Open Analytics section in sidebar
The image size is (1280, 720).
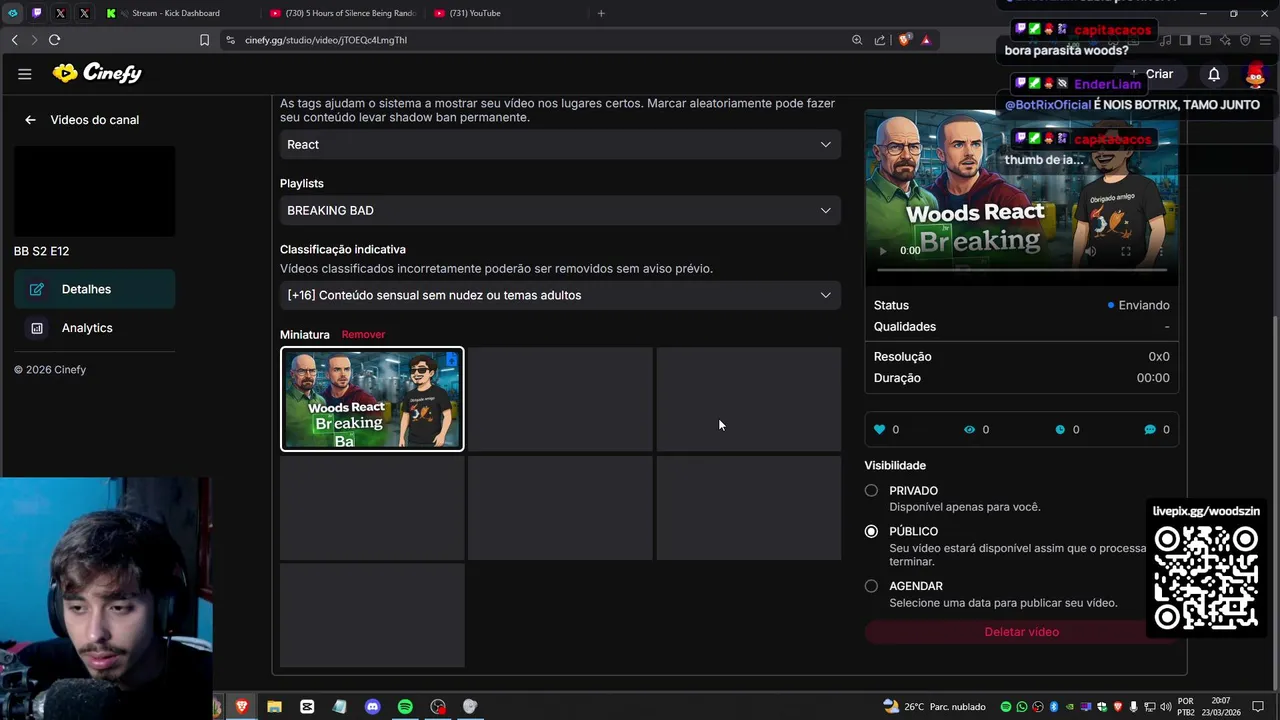click(94, 328)
